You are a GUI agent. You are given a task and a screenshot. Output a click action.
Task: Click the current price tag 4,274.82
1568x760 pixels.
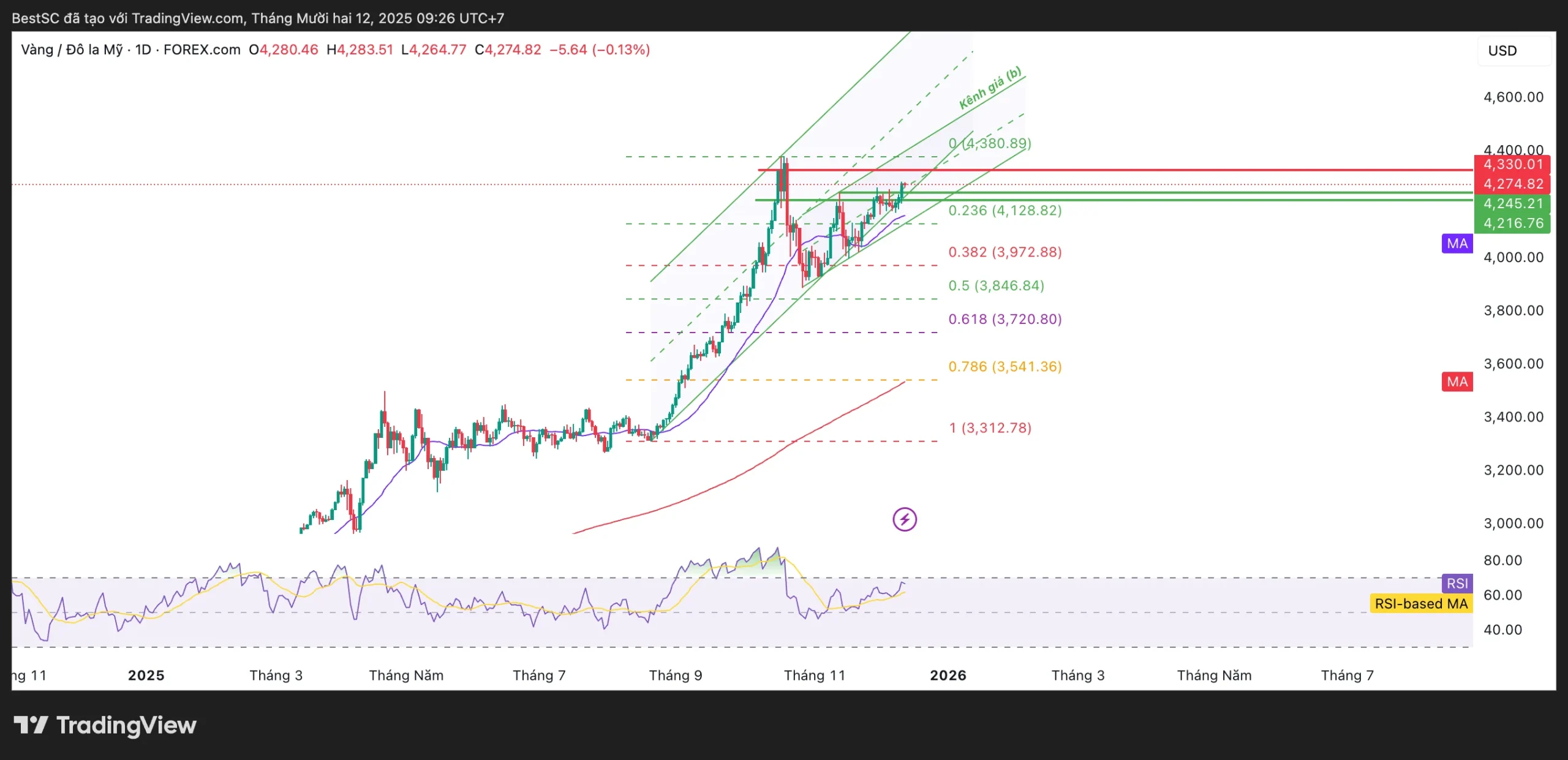pyautogui.click(x=1512, y=184)
